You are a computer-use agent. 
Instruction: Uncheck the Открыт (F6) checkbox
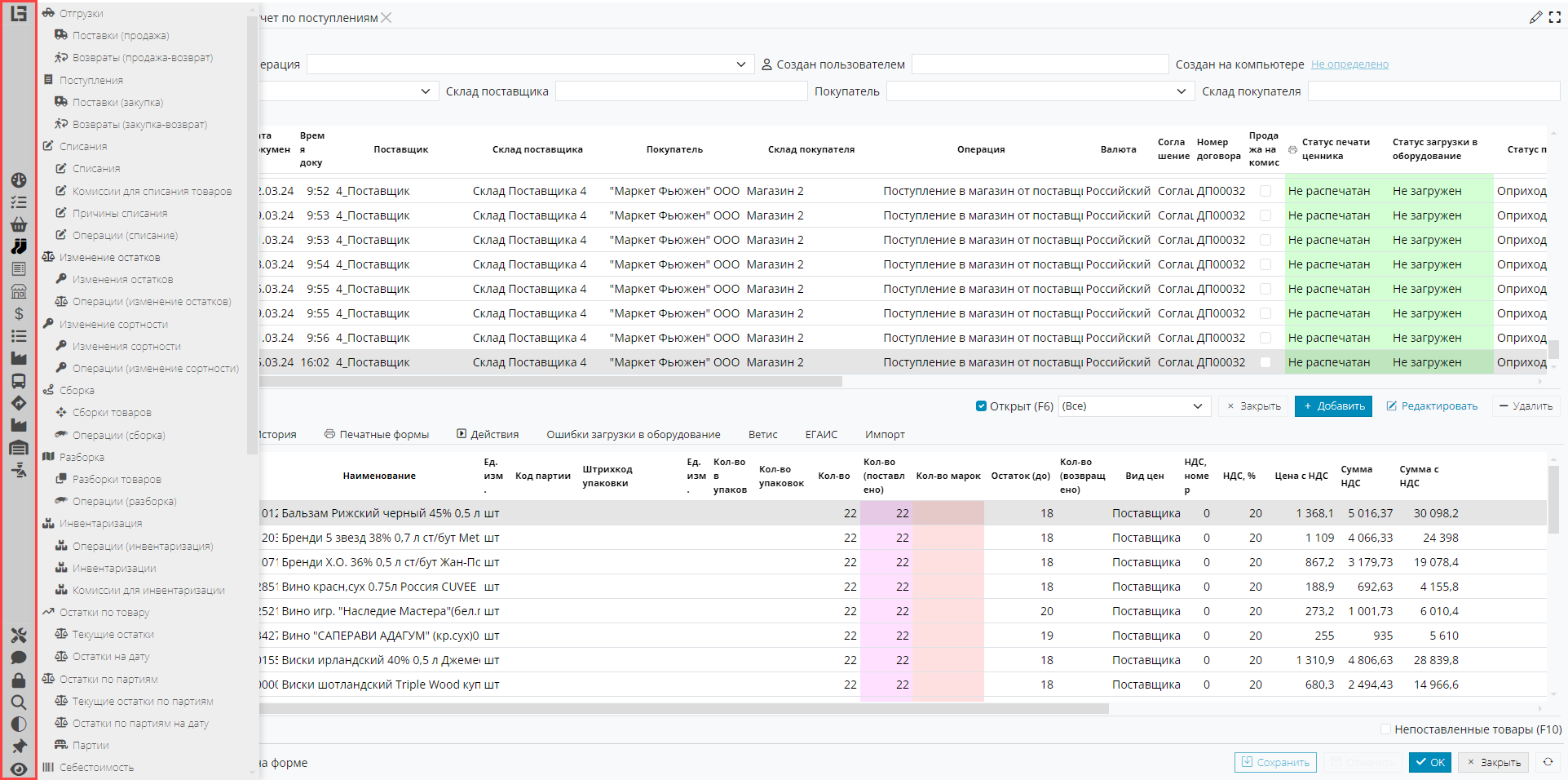point(981,406)
